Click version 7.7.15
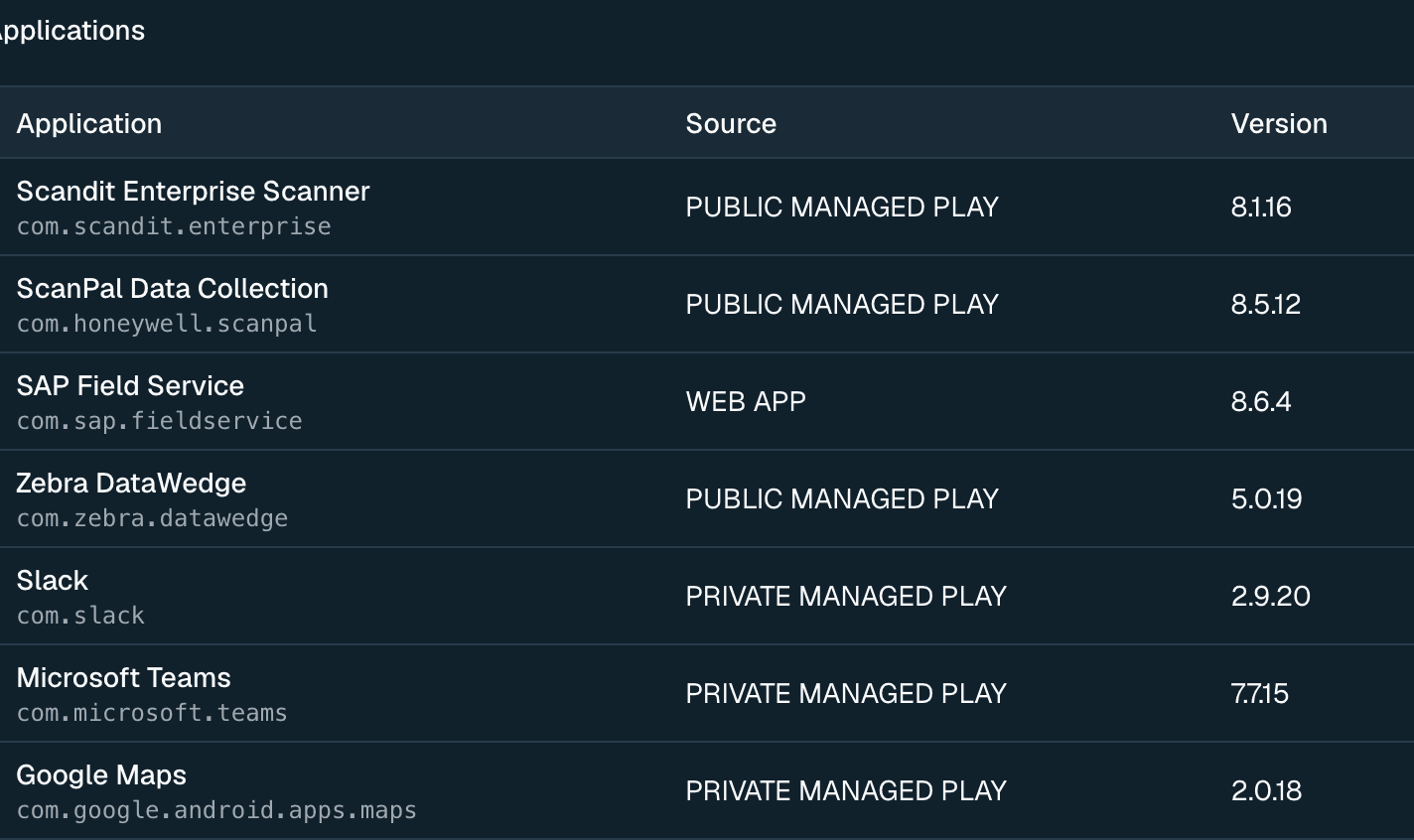 click(1260, 693)
